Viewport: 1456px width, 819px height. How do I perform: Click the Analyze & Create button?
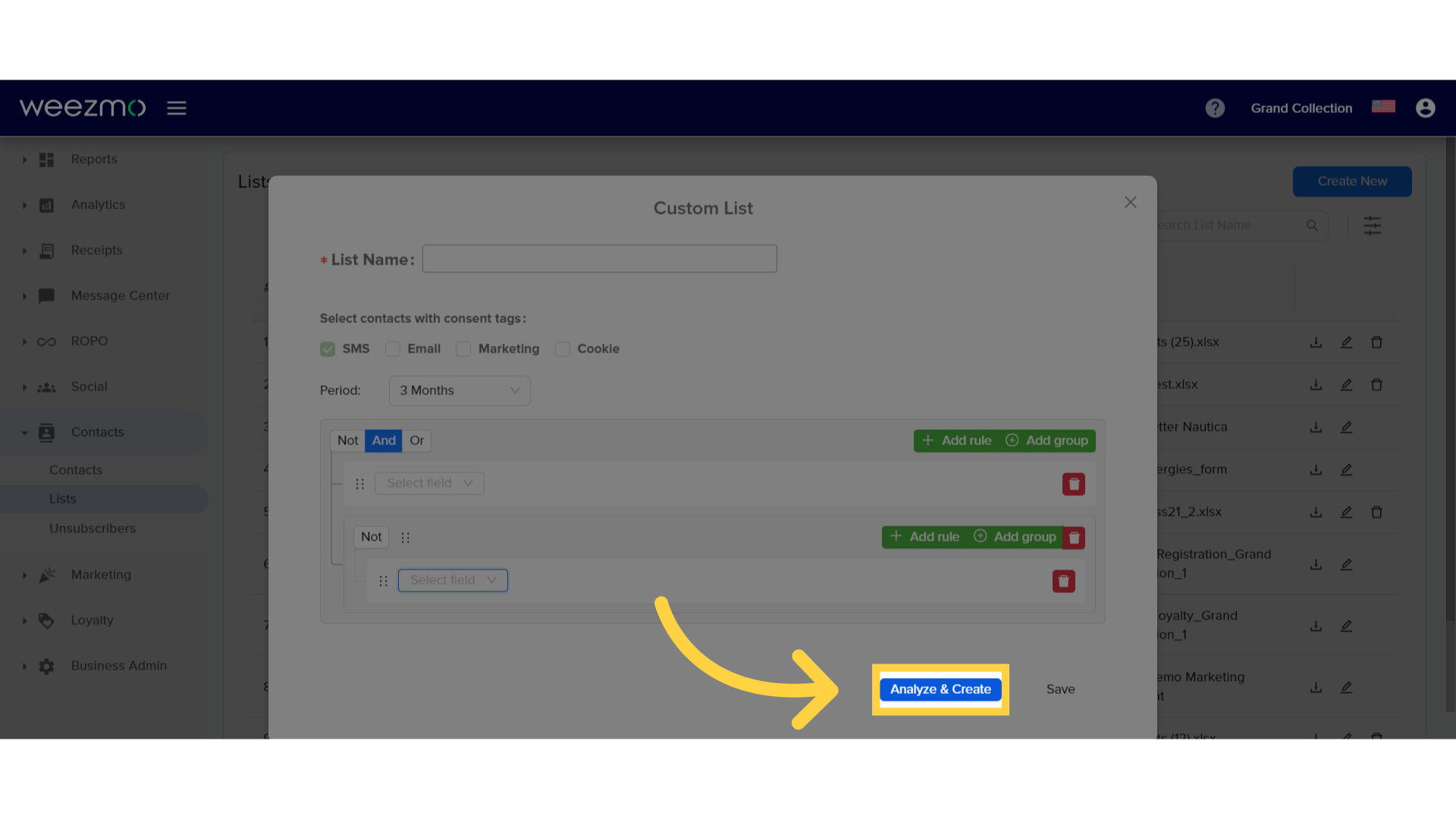pos(940,689)
